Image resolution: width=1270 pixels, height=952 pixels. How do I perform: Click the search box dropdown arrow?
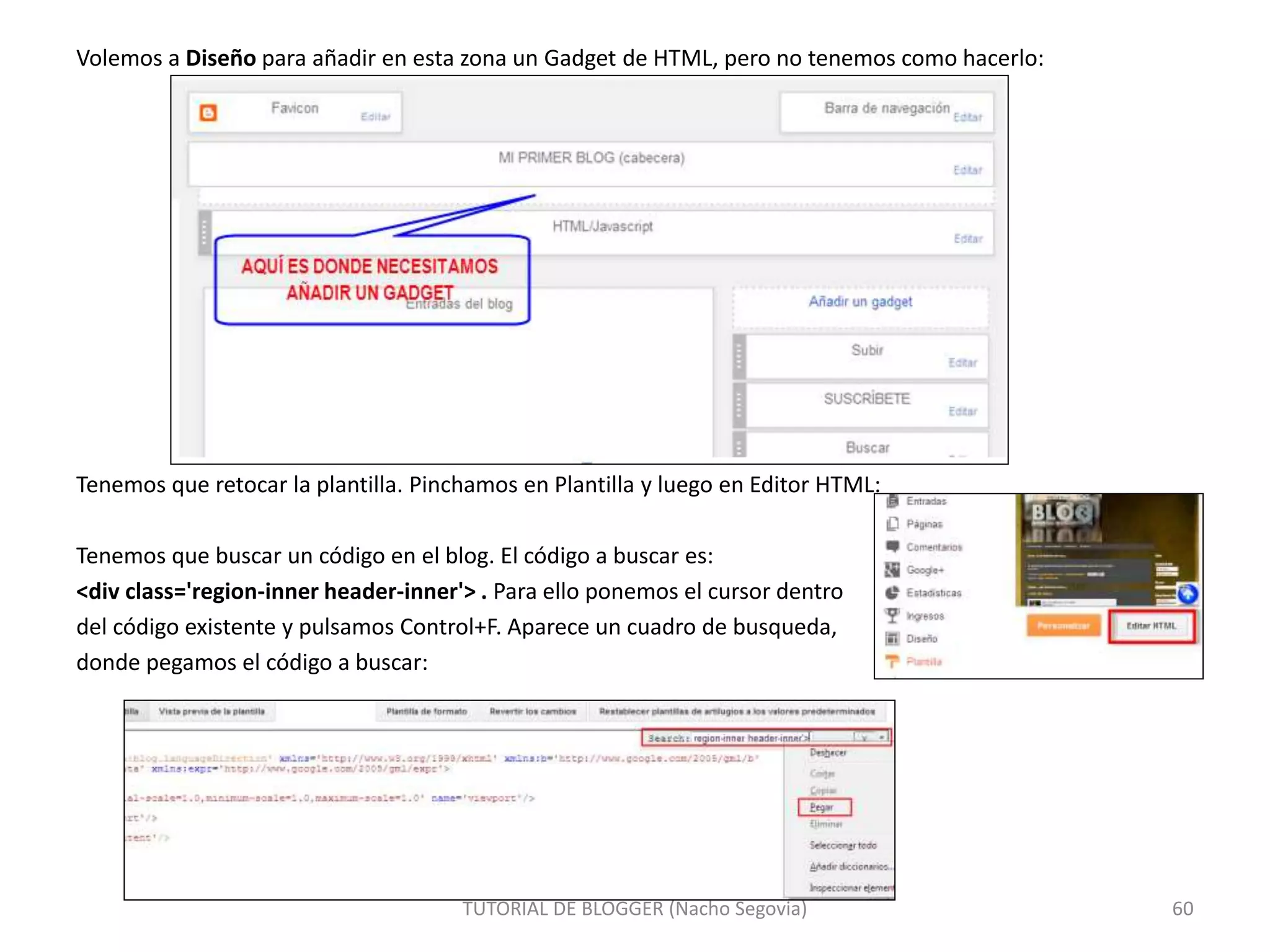881,738
